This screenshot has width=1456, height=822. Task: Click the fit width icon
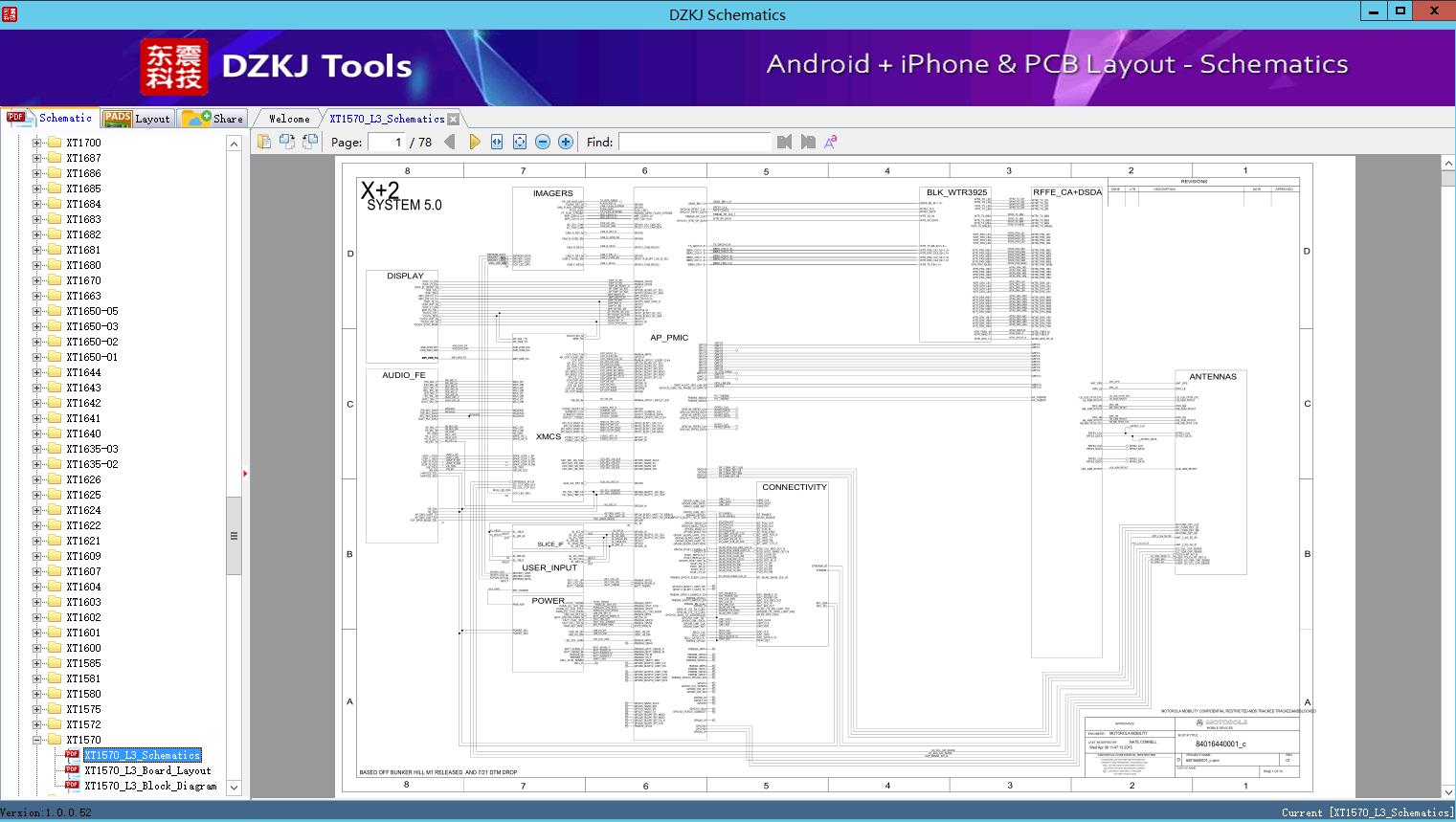(x=497, y=142)
